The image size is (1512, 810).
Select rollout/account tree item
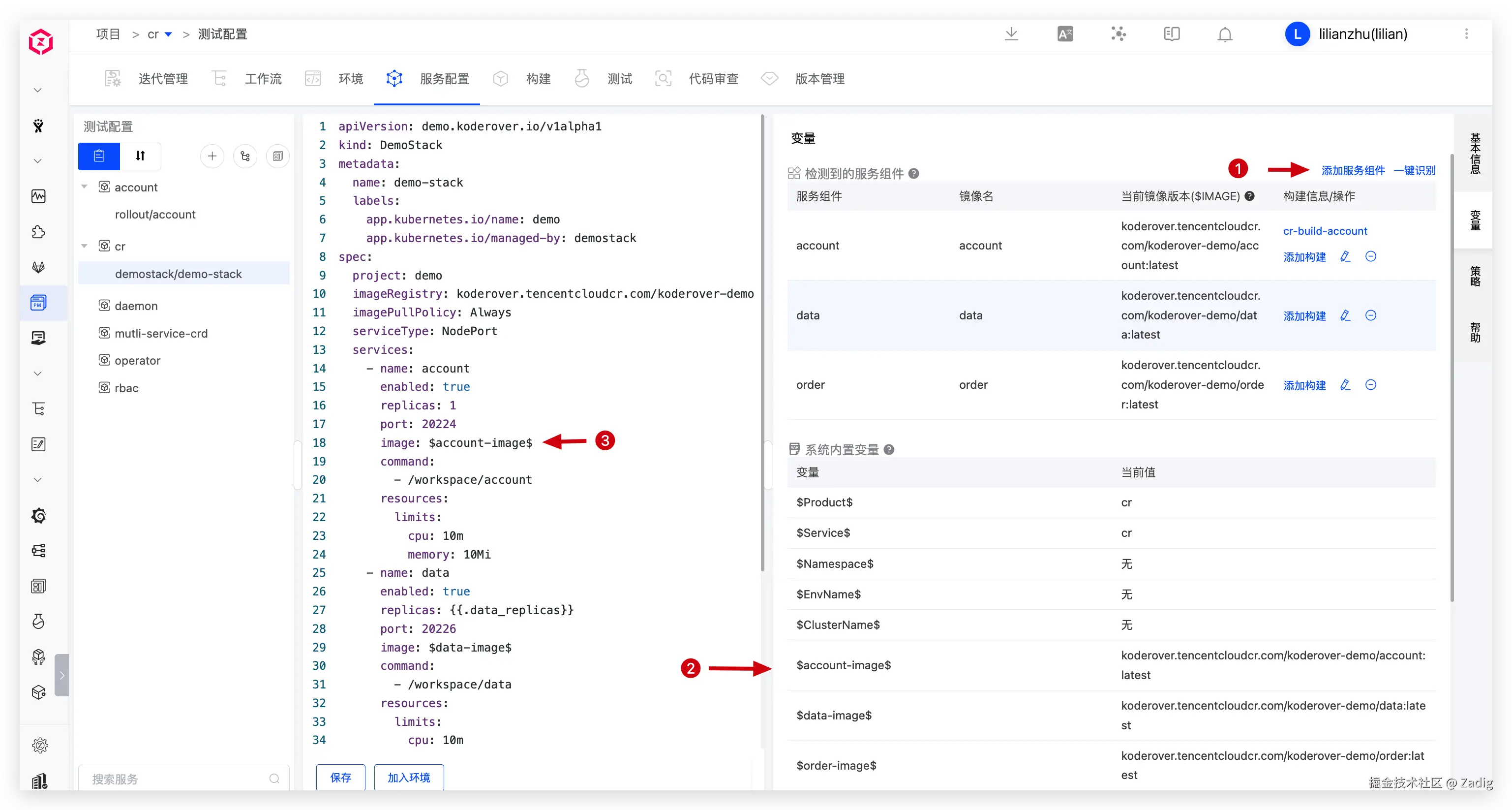pos(155,215)
